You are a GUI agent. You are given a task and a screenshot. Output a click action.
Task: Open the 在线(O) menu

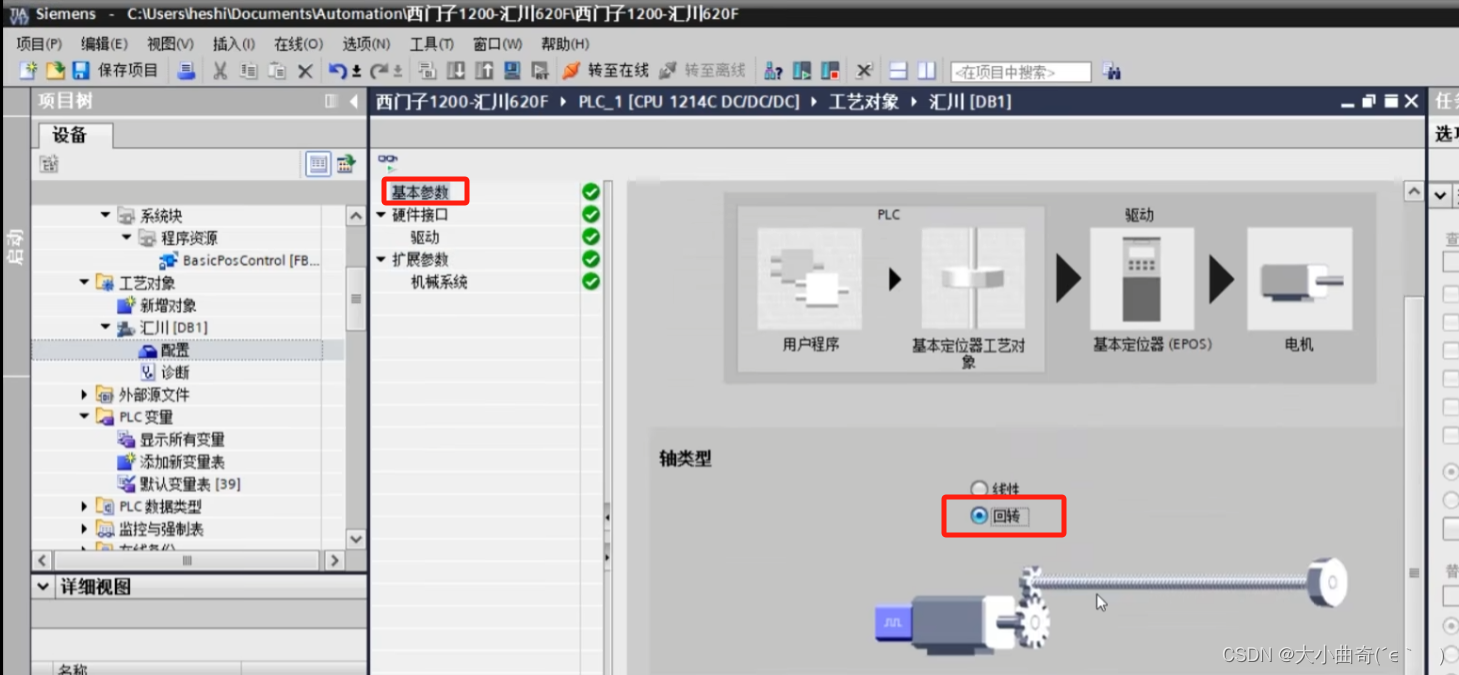point(298,44)
